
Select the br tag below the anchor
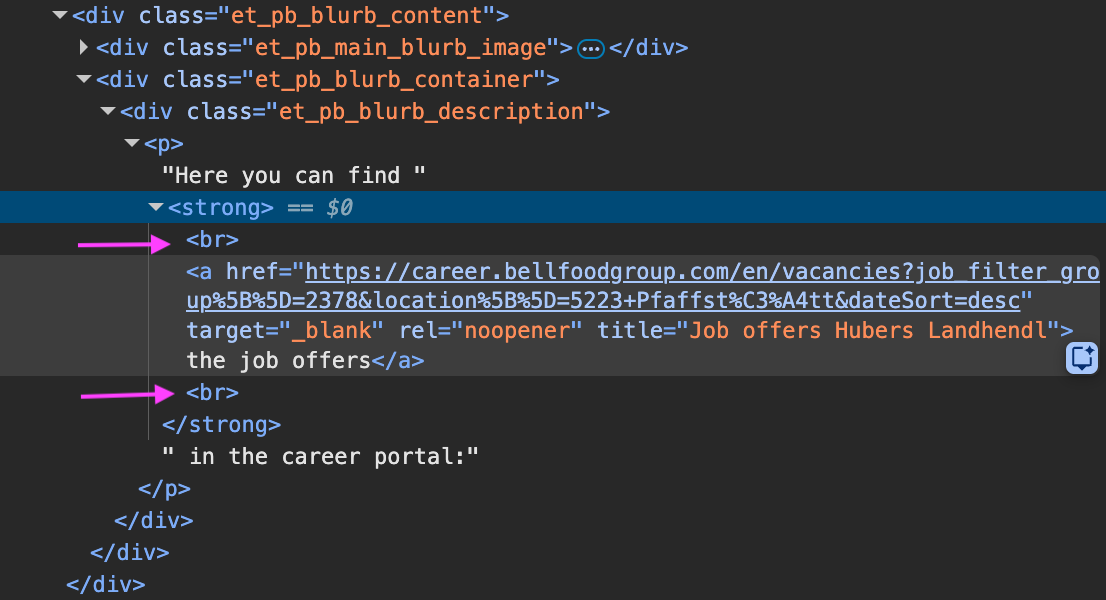click(x=212, y=392)
